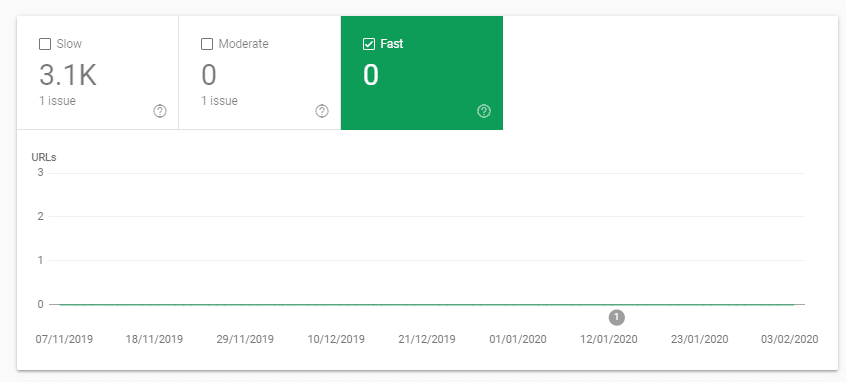This screenshot has height=382, width=846.
Task: Enable the Moderate checkbox
Action: (207, 44)
